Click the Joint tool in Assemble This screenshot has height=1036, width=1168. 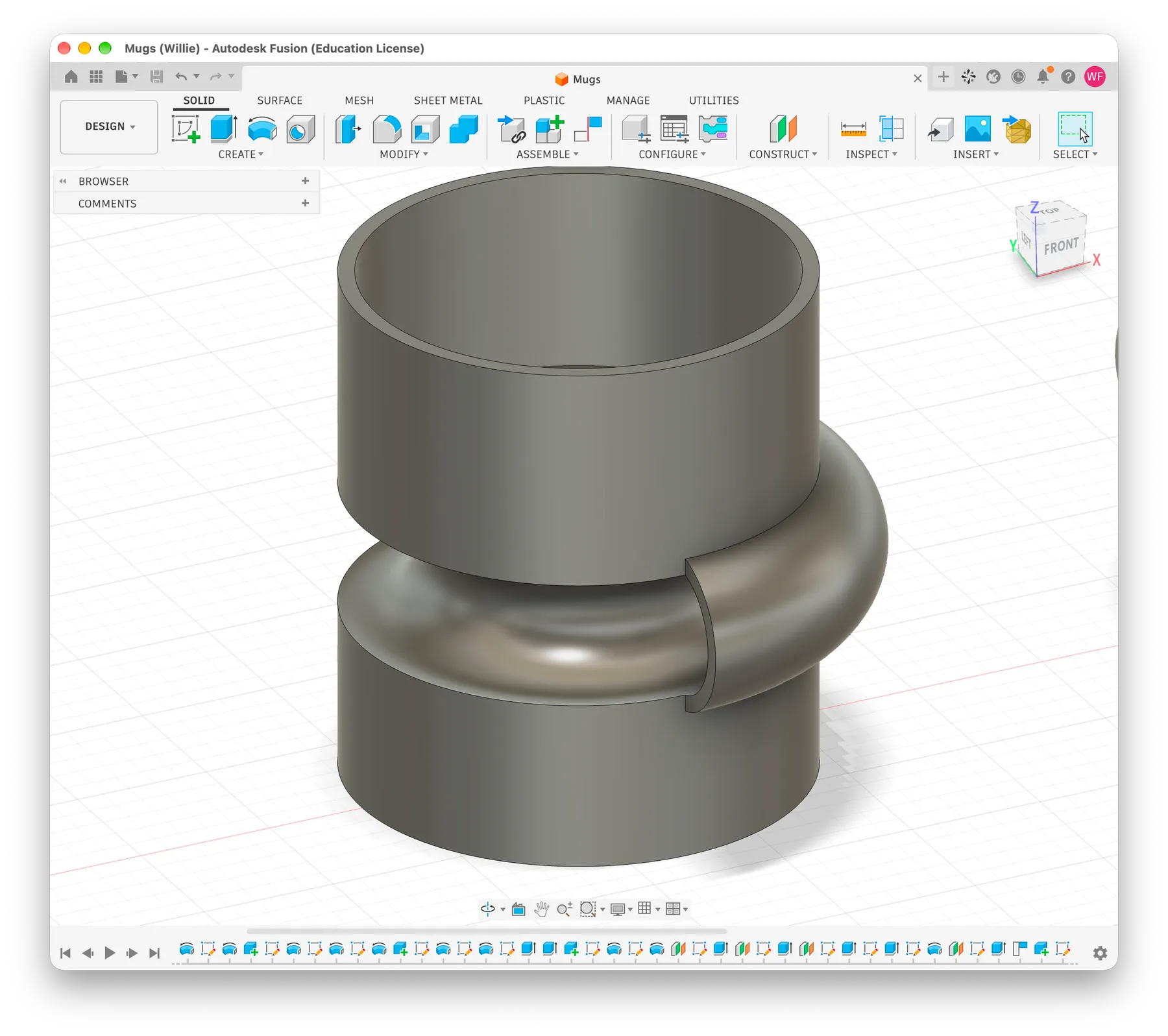point(588,128)
